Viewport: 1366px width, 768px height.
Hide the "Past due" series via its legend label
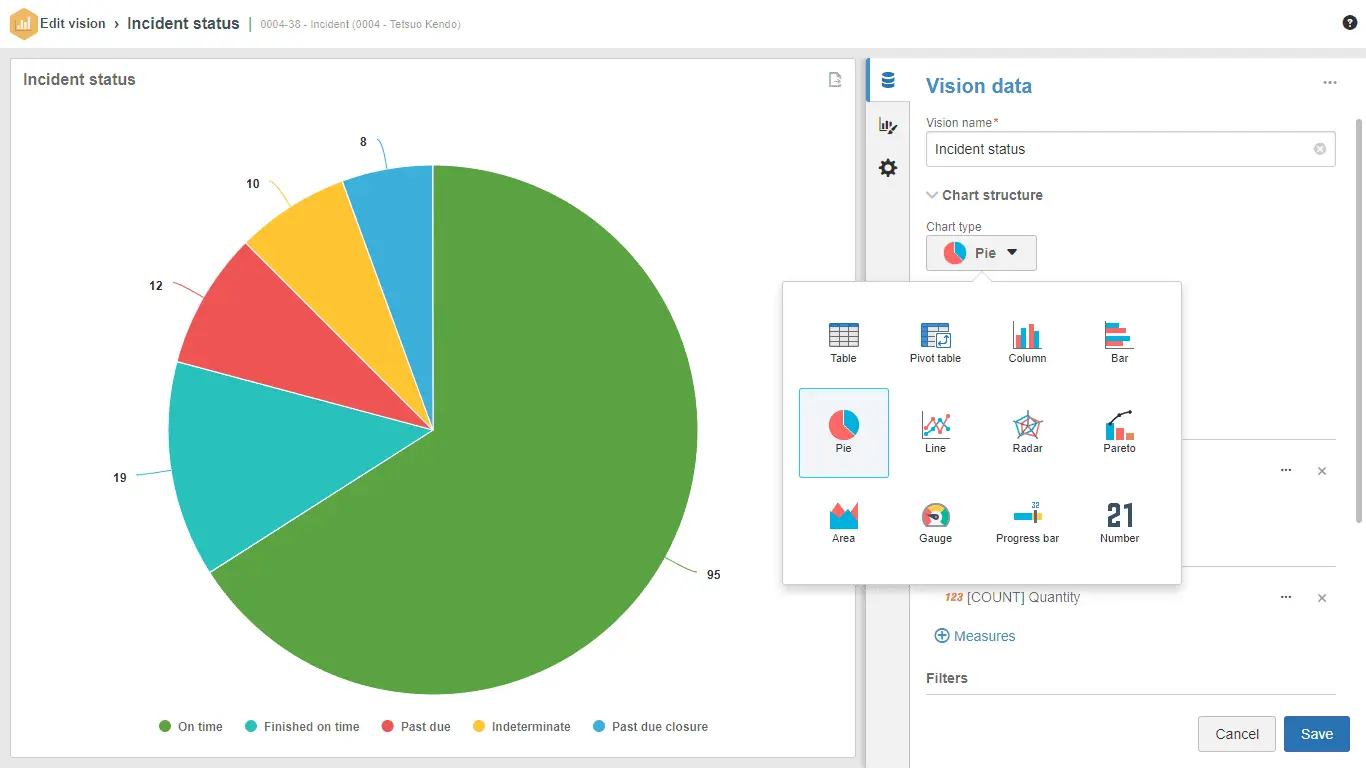pyautogui.click(x=424, y=726)
